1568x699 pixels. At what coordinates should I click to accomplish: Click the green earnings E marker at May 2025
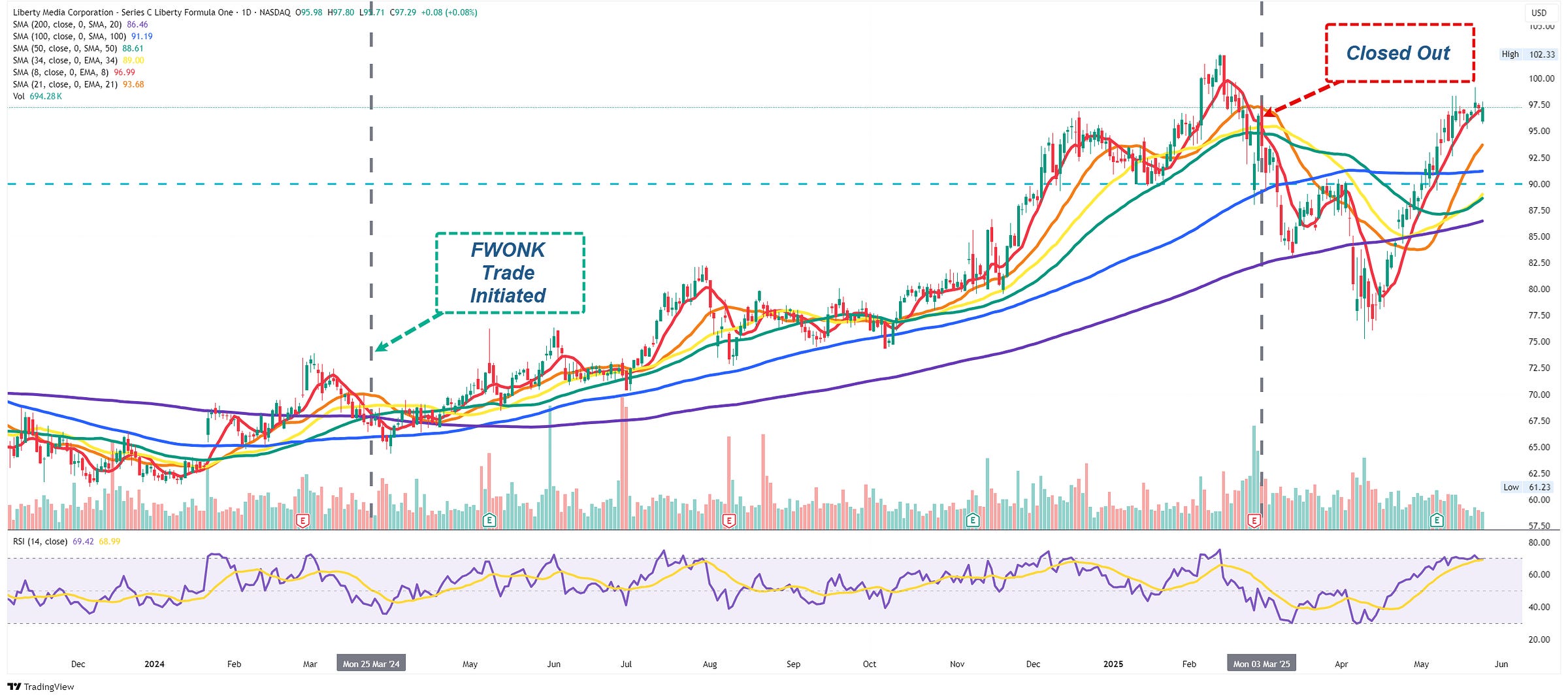tap(1437, 521)
